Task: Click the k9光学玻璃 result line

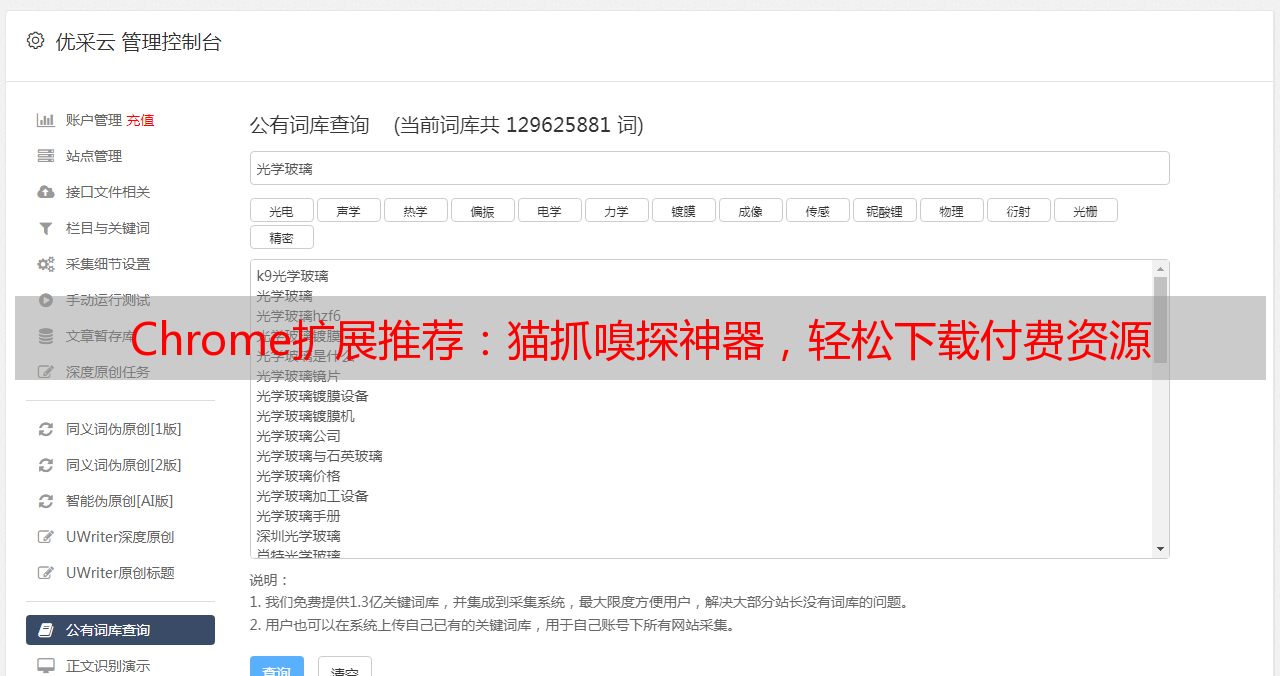Action: (292, 276)
